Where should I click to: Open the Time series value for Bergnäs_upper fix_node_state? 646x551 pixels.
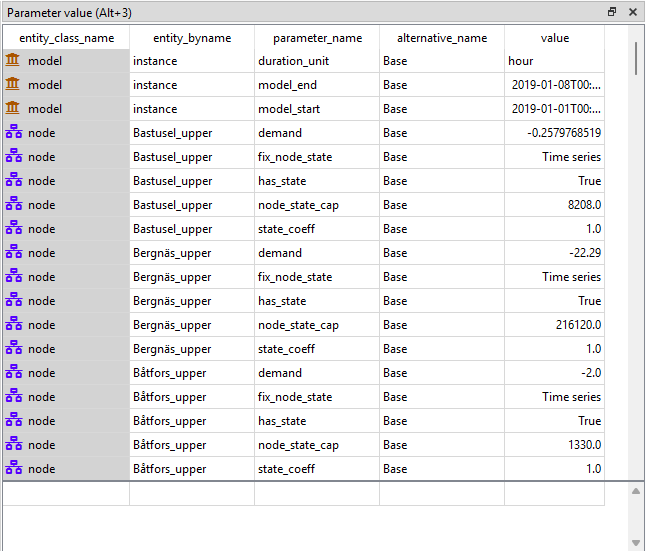coord(555,276)
